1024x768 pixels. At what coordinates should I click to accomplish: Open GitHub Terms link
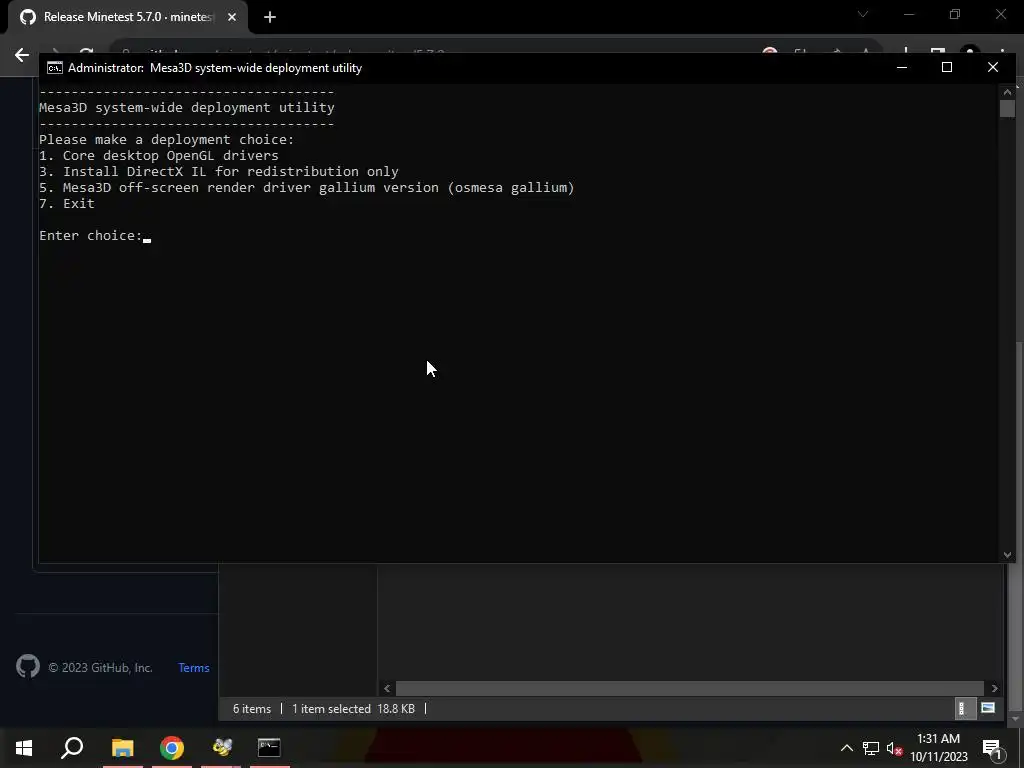pyautogui.click(x=194, y=667)
